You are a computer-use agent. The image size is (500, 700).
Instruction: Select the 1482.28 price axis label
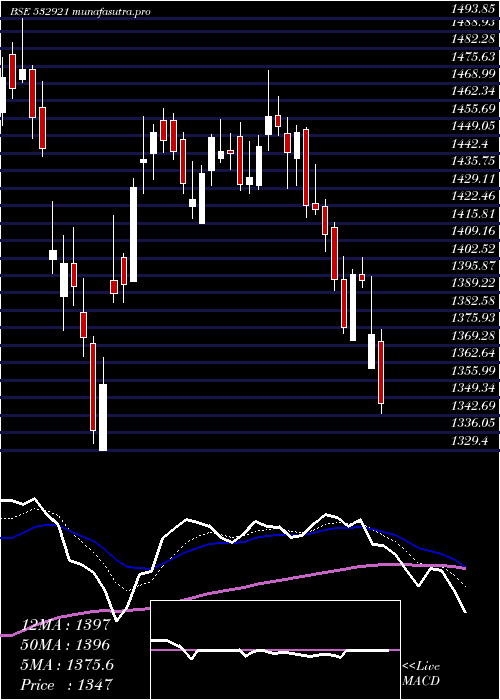point(473,39)
